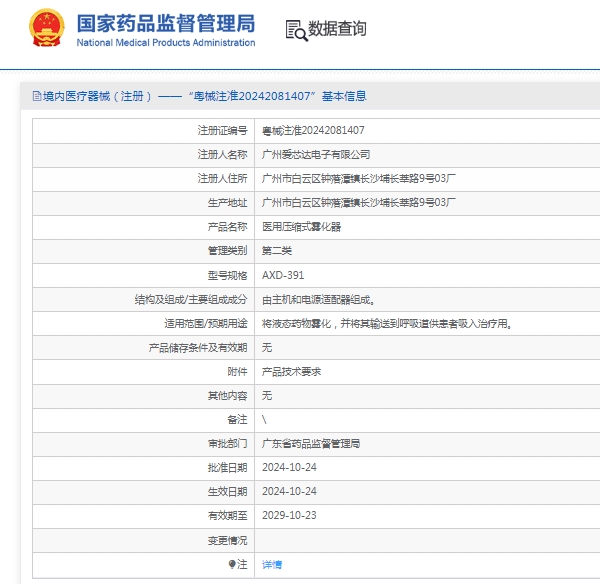Click the bullet icon beside 注

click(x=232, y=564)
